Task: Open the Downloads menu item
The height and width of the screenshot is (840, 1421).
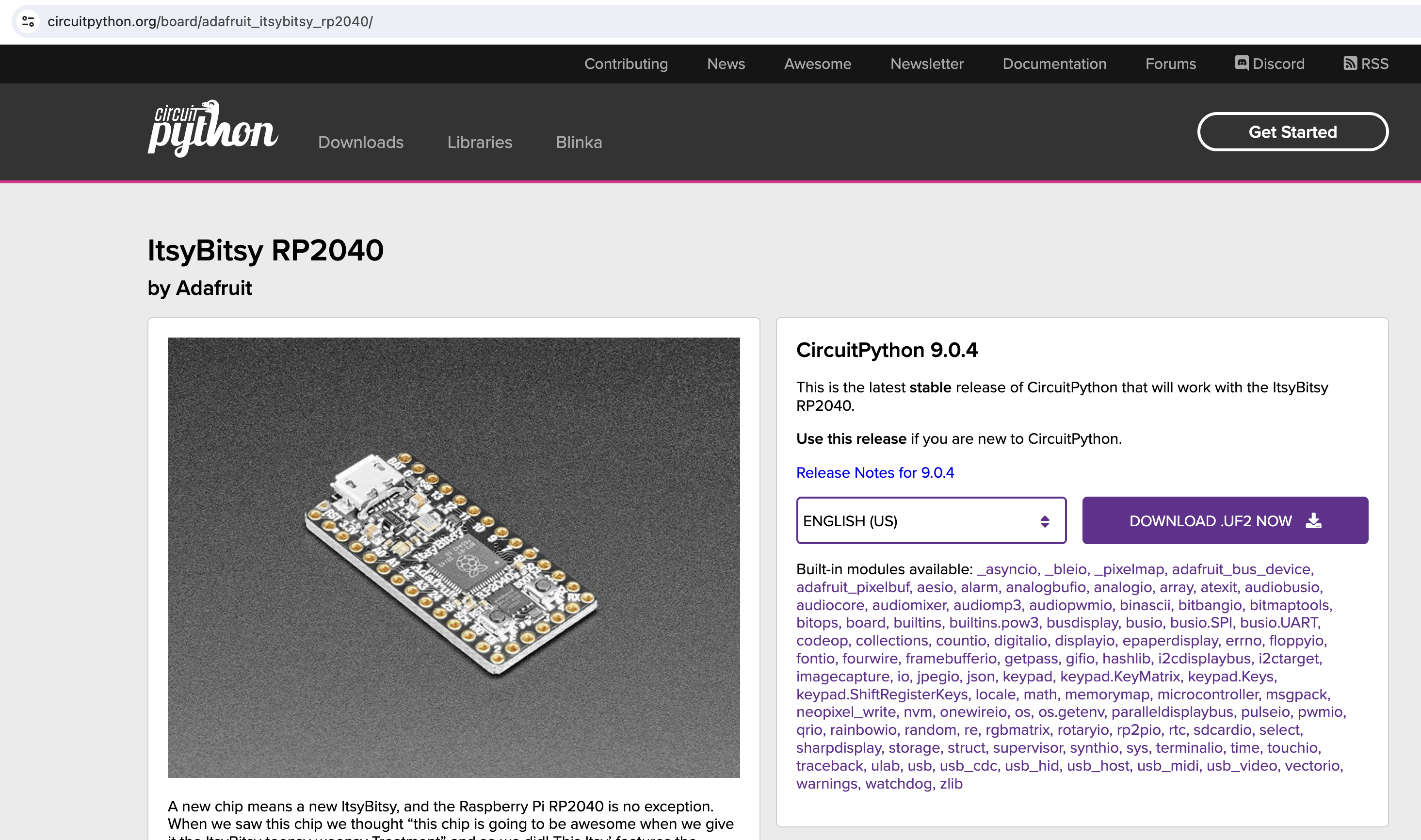Action: 360,142
